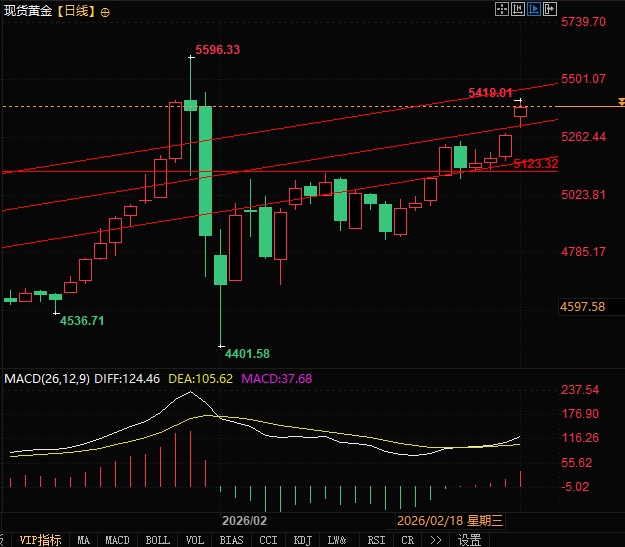625x547 pixels.
Task: Click the DEA:105.62 value
Action: pos(200,378)
